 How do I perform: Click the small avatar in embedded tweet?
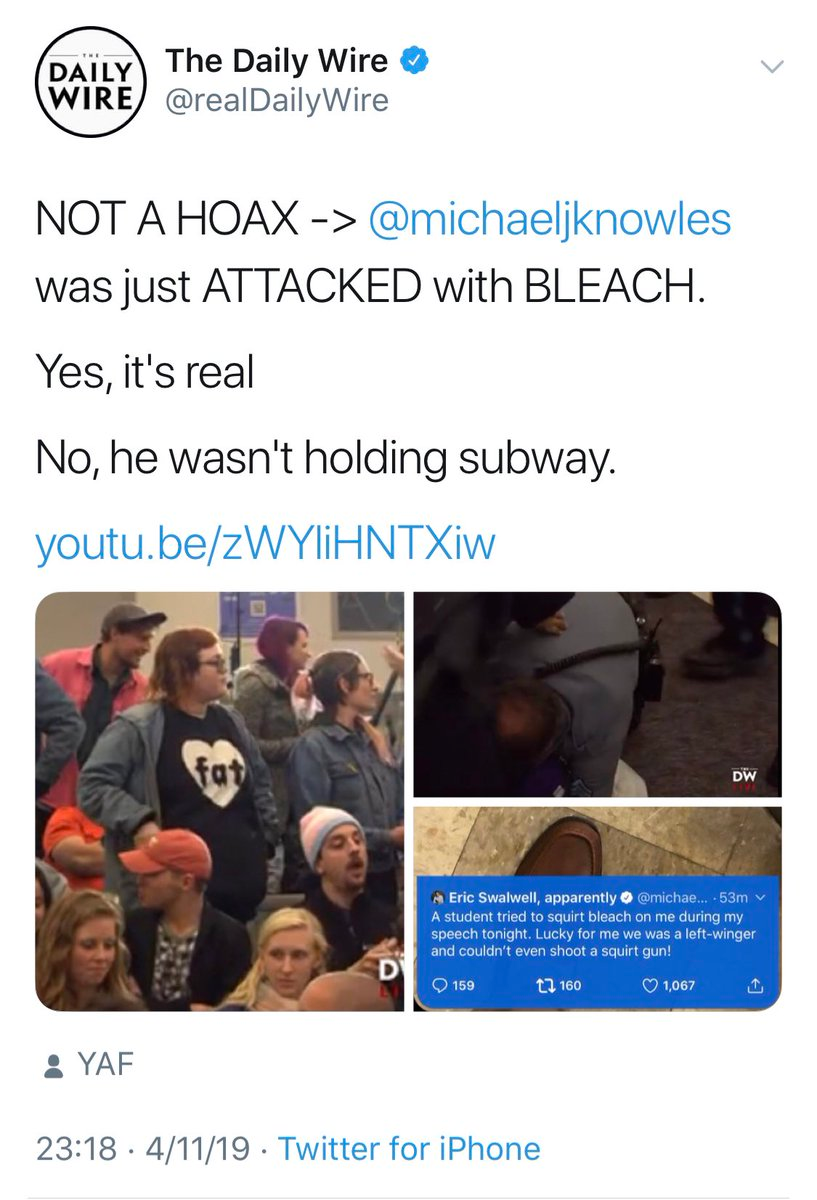coord(437,897)
